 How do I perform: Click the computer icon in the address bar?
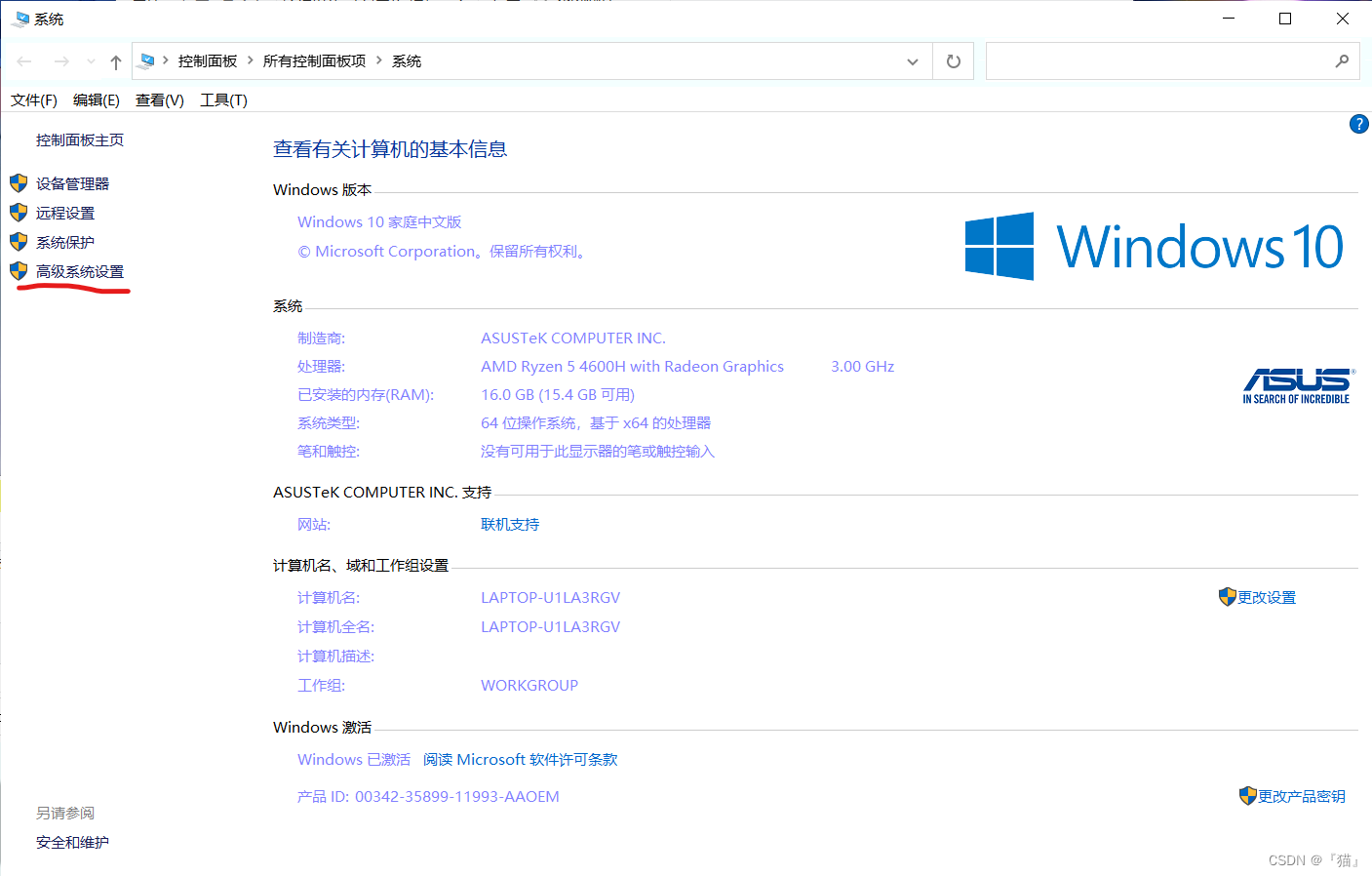point(146,60)
